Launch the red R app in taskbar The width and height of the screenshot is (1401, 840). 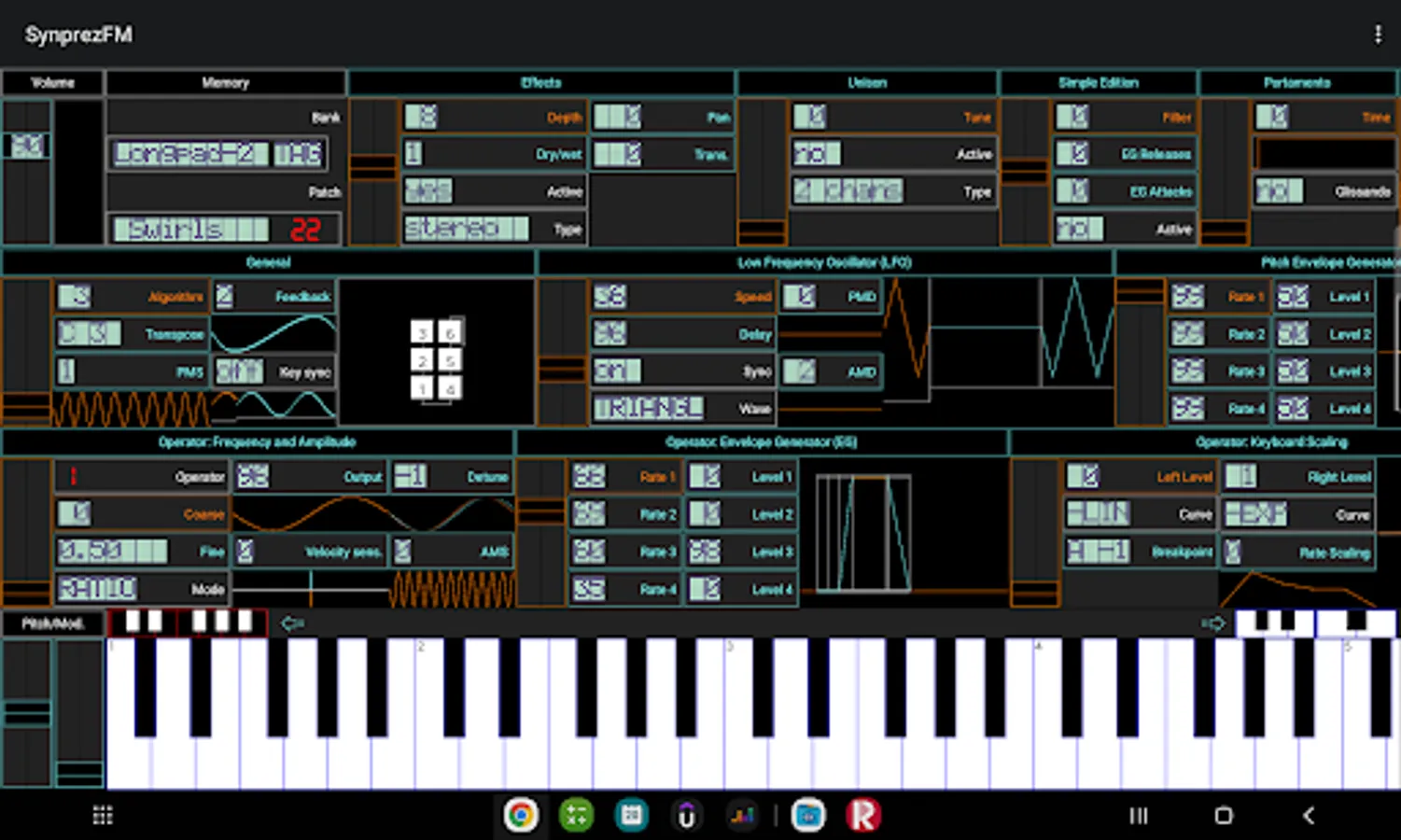coord(863,816)
